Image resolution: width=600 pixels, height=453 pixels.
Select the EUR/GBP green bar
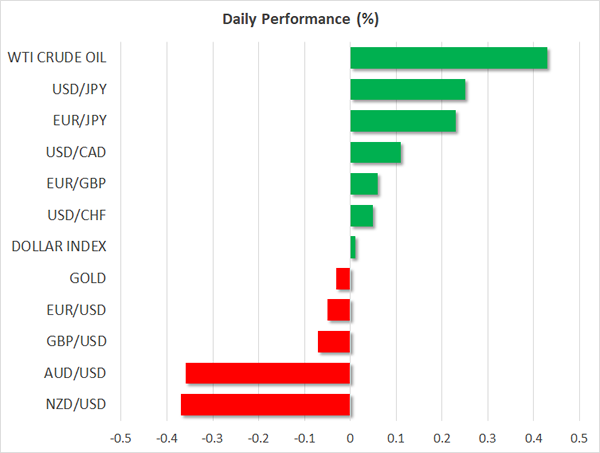click(364, 184)
